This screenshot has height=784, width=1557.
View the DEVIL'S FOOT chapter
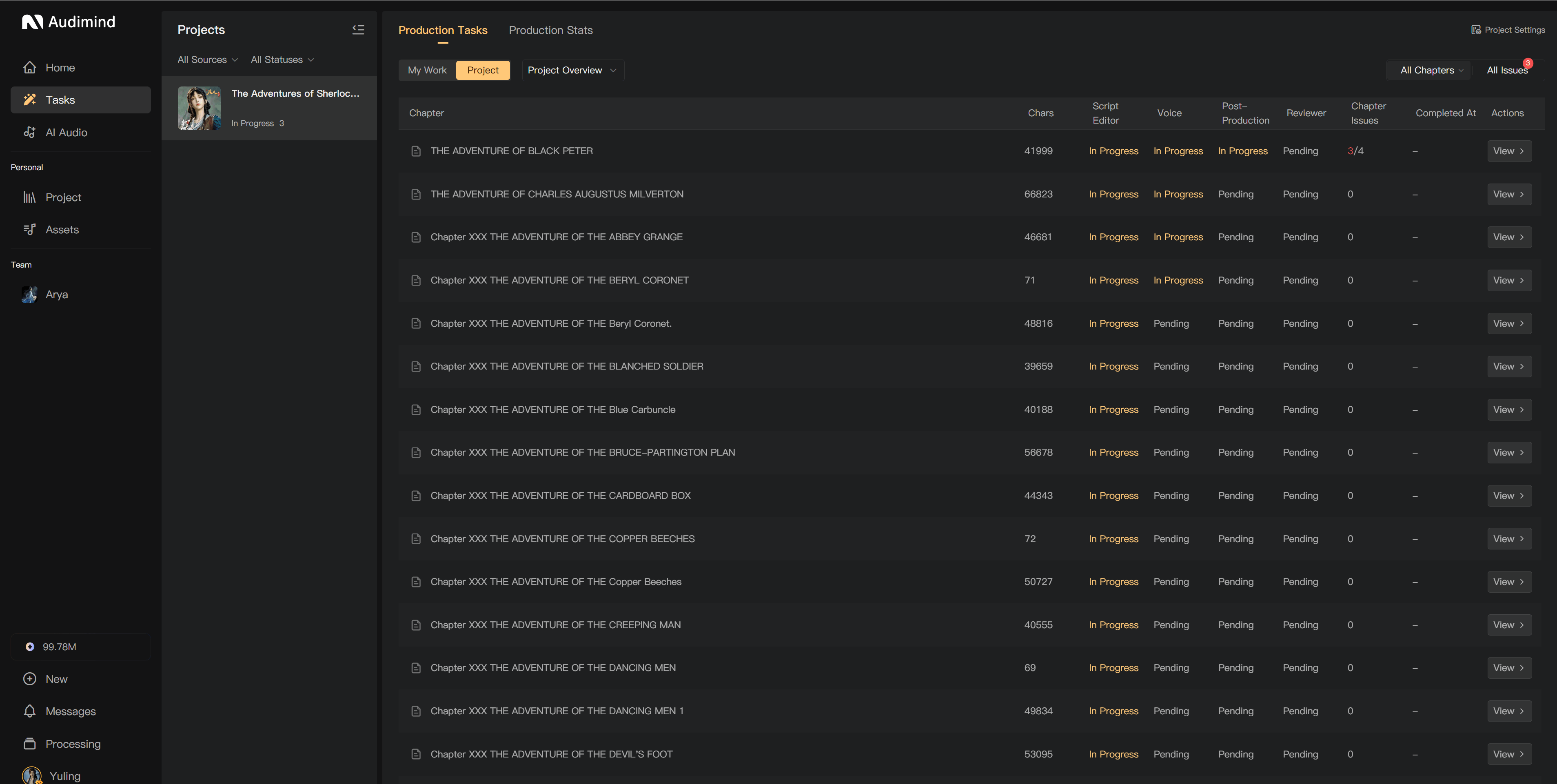pyautogui.click(x=1508, y=754)
